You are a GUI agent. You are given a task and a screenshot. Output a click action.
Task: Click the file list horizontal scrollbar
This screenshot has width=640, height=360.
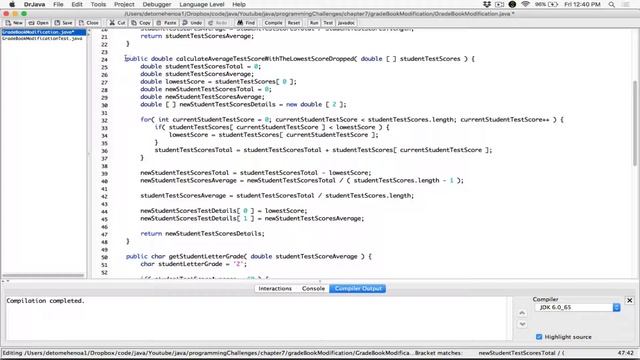43,276
